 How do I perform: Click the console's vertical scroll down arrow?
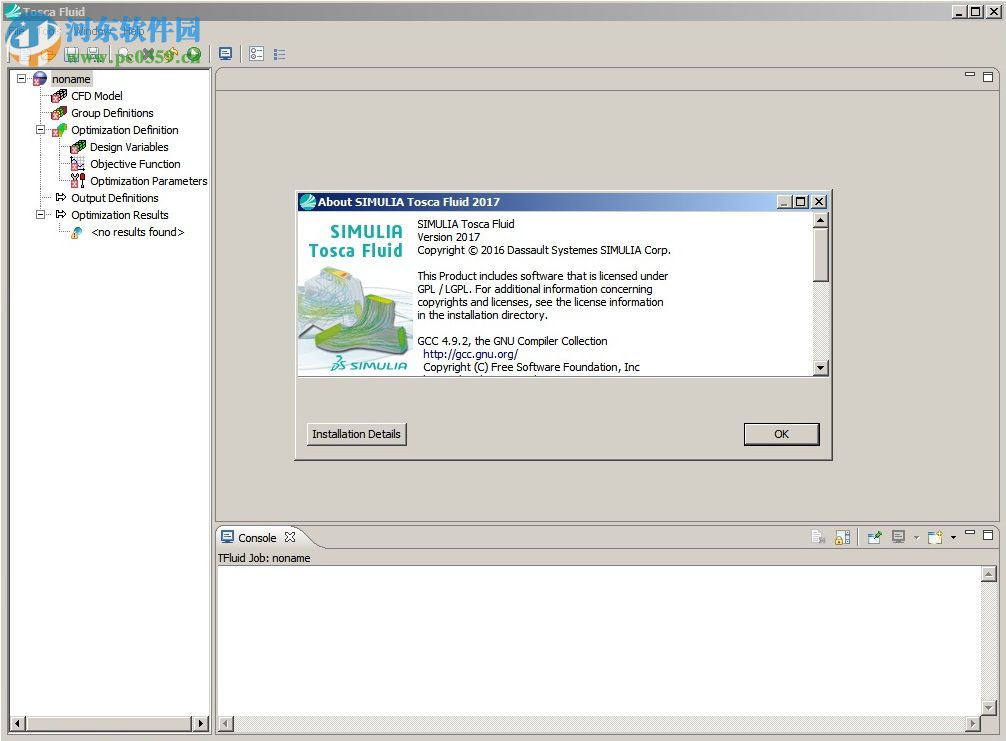989,708
